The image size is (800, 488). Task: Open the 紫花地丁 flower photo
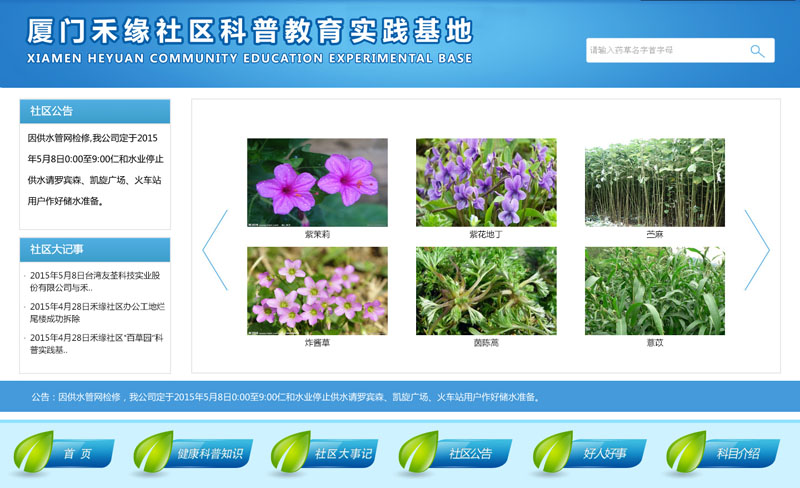[486, 182]
